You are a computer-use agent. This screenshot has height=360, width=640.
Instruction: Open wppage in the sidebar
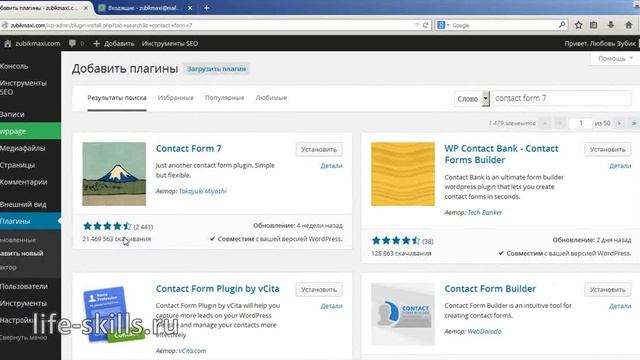click(x=30, y=131)
